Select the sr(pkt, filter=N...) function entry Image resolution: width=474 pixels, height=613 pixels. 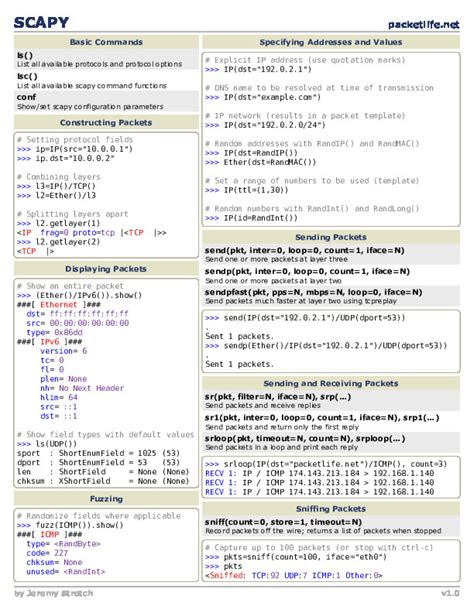(x=331, y=401)
